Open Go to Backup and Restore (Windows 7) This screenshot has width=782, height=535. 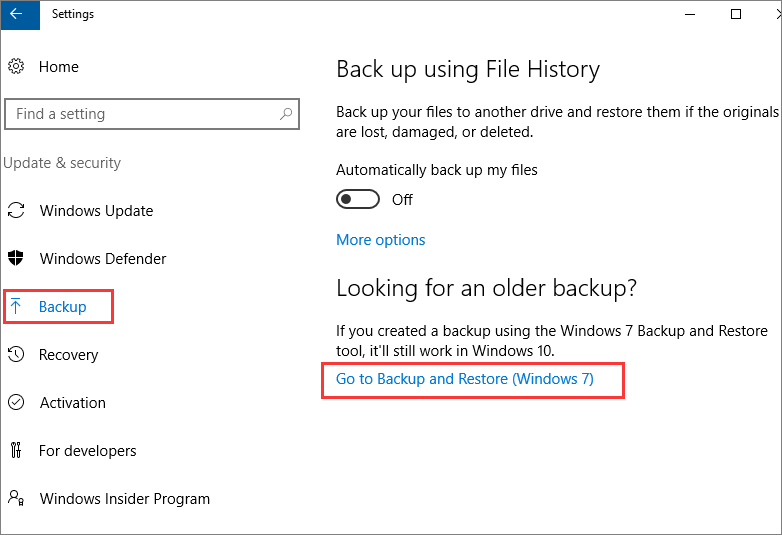pos(465,380)
